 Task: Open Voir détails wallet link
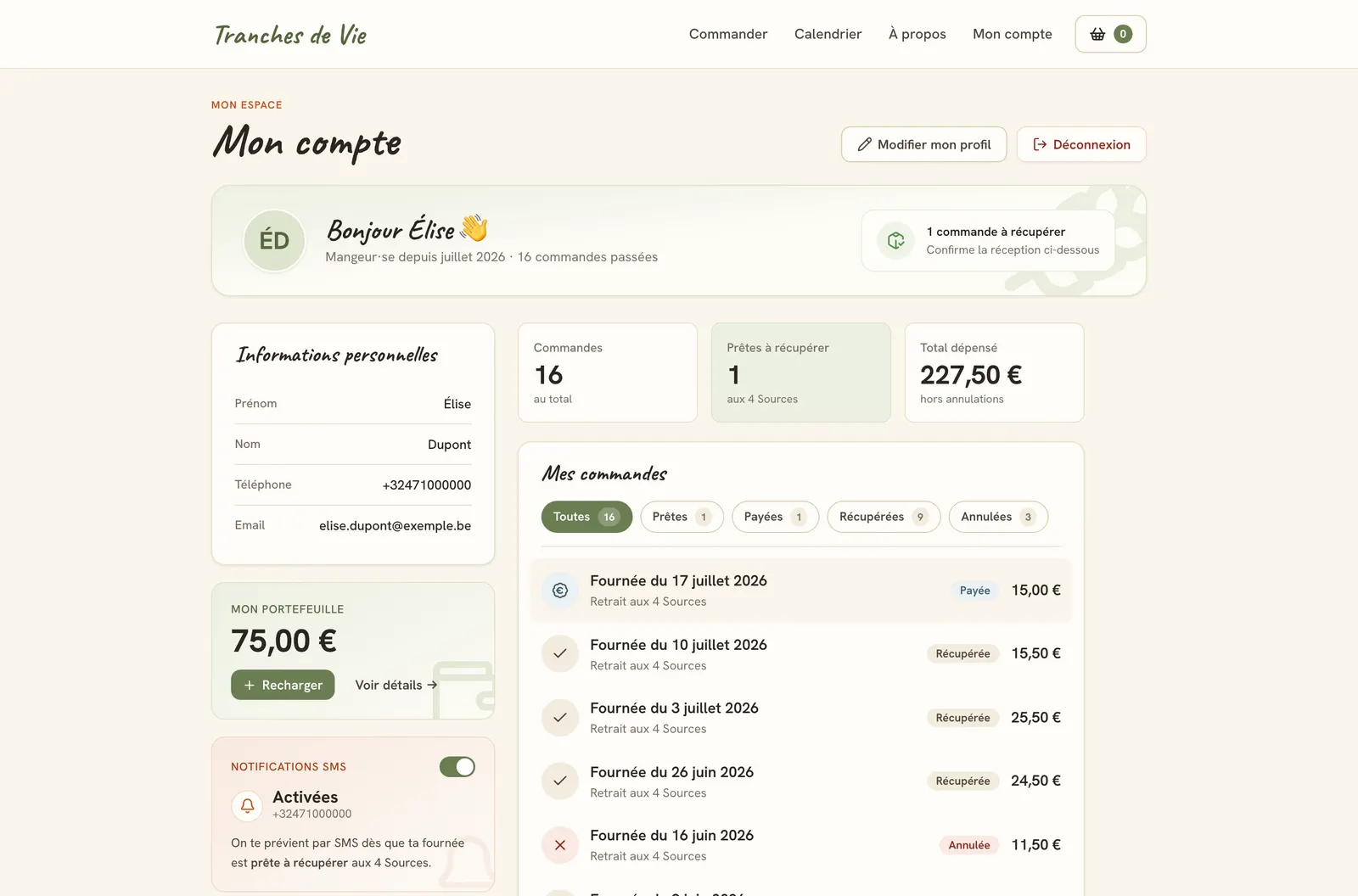[x=396, y=685]
